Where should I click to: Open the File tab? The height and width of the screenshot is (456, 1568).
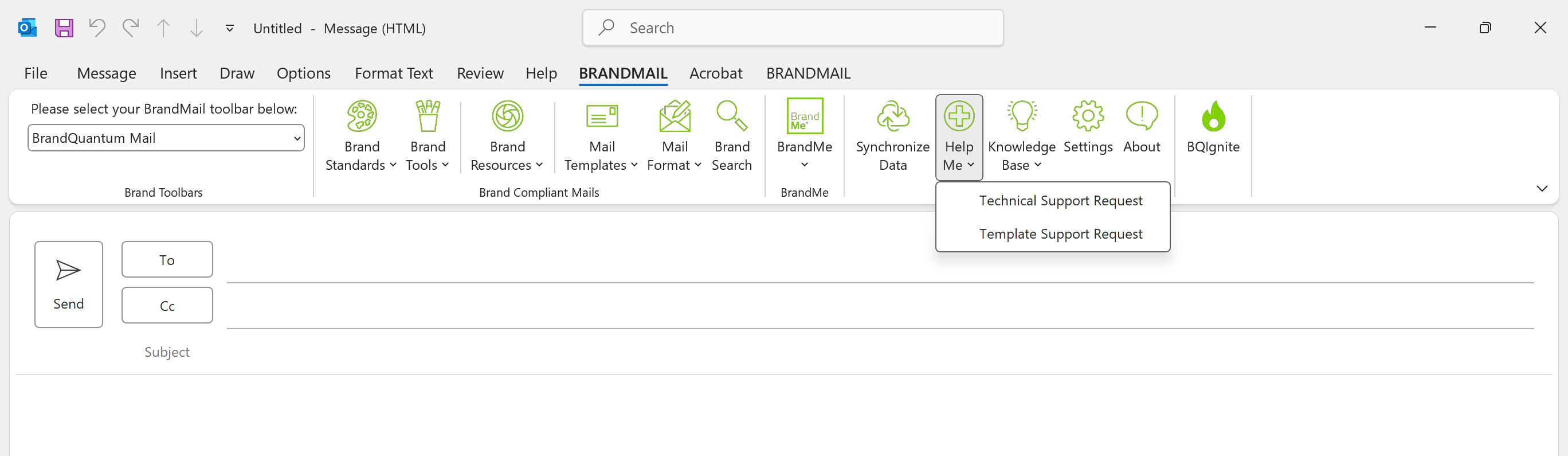point(36,73)
